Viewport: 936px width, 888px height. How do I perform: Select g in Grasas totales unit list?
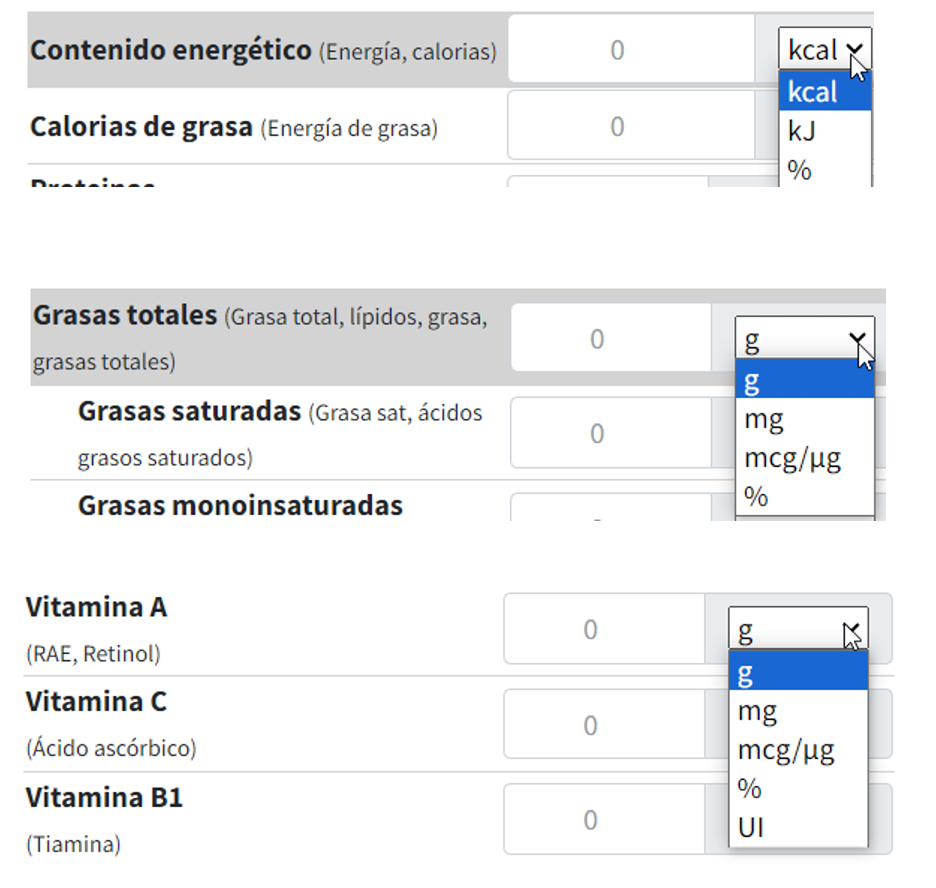(804, 381)
